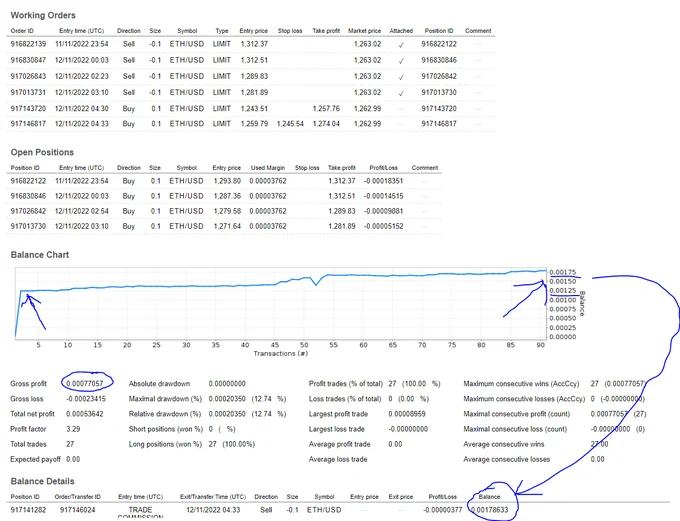The width and height of the screenshot is (680, 521).
Task: Click Balance Details position ID 917141282
Action: [28, 510]
